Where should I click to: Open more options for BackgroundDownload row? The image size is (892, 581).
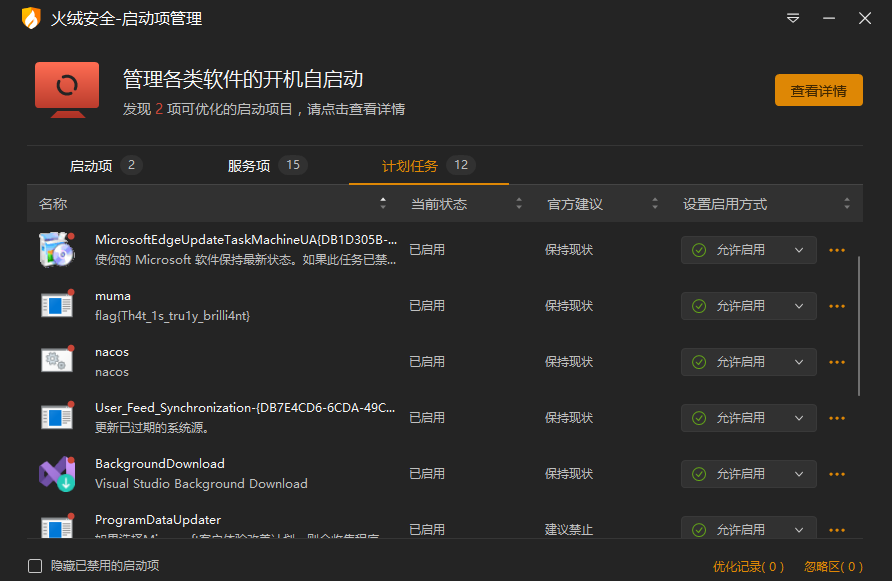(x=837, y=474)
